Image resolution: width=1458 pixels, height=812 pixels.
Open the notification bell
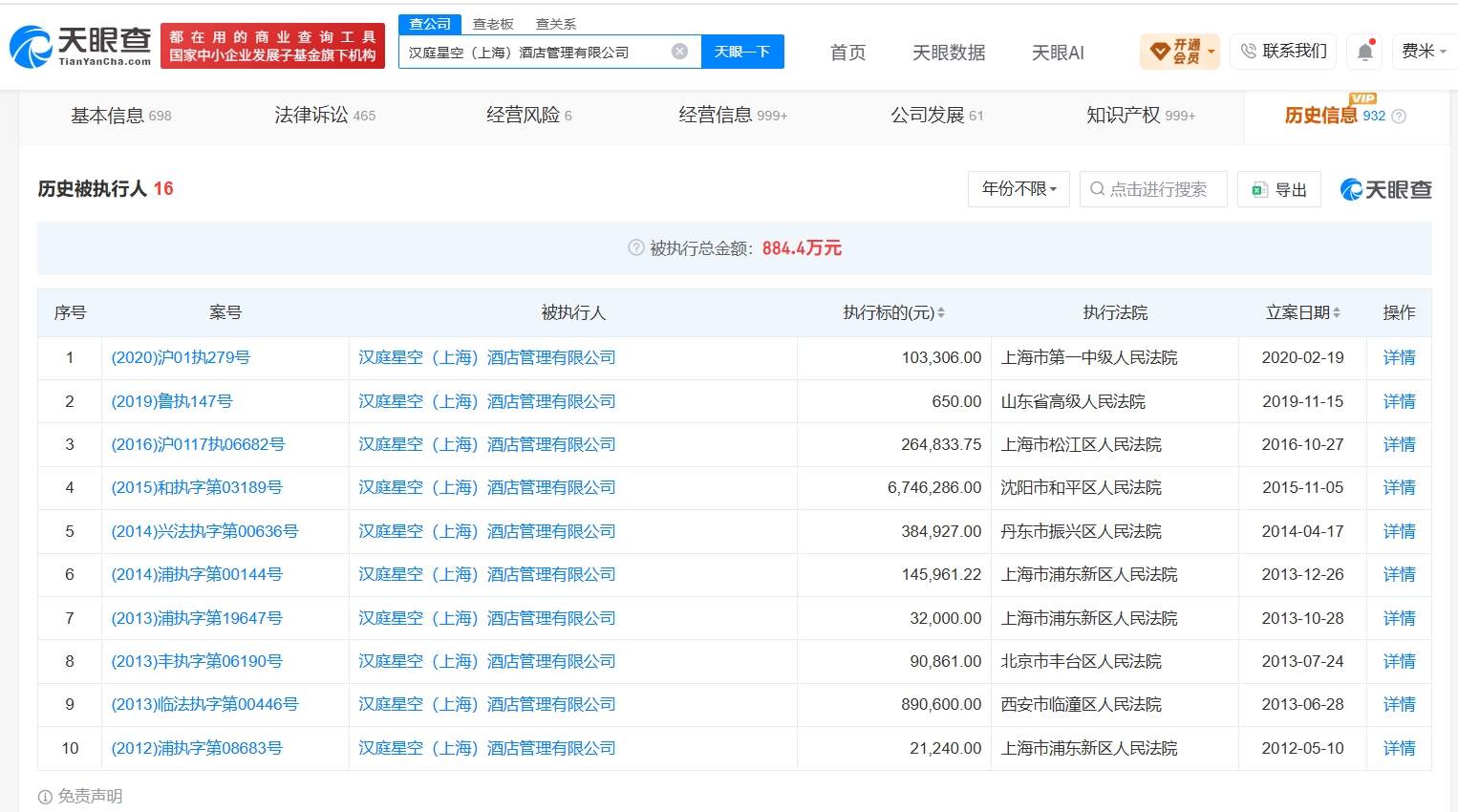click(1365, 52)
